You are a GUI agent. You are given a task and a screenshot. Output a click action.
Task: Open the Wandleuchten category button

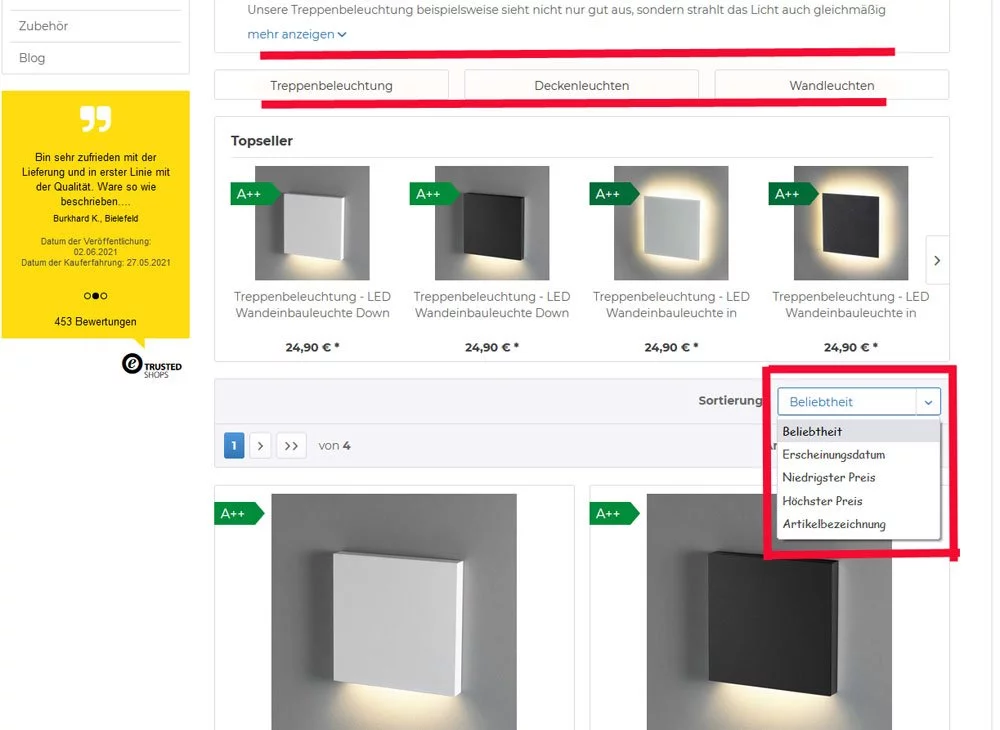832,85
